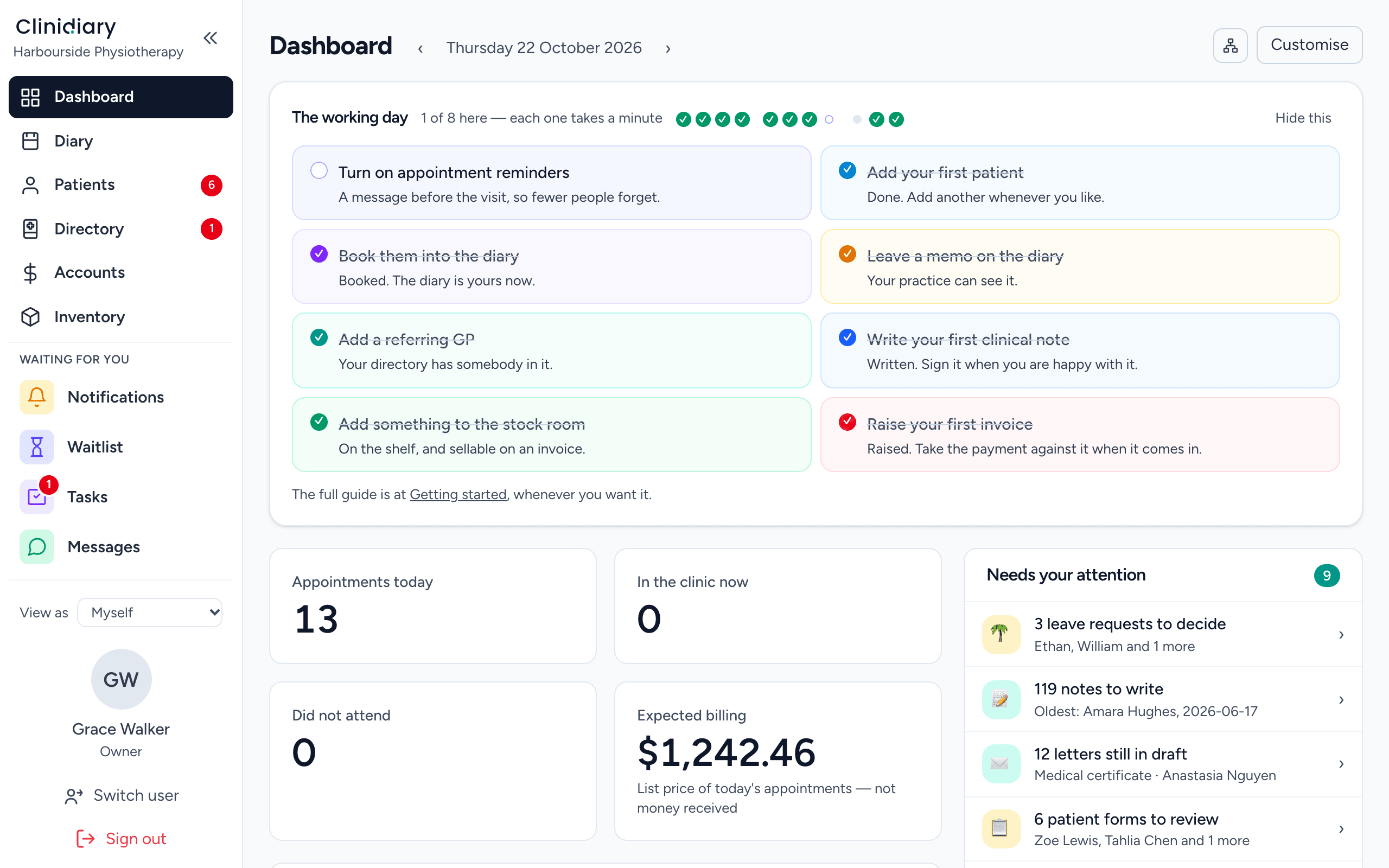
Task: Expand the 12 letters in draft chevron
Action: [x=1341, y=764]
